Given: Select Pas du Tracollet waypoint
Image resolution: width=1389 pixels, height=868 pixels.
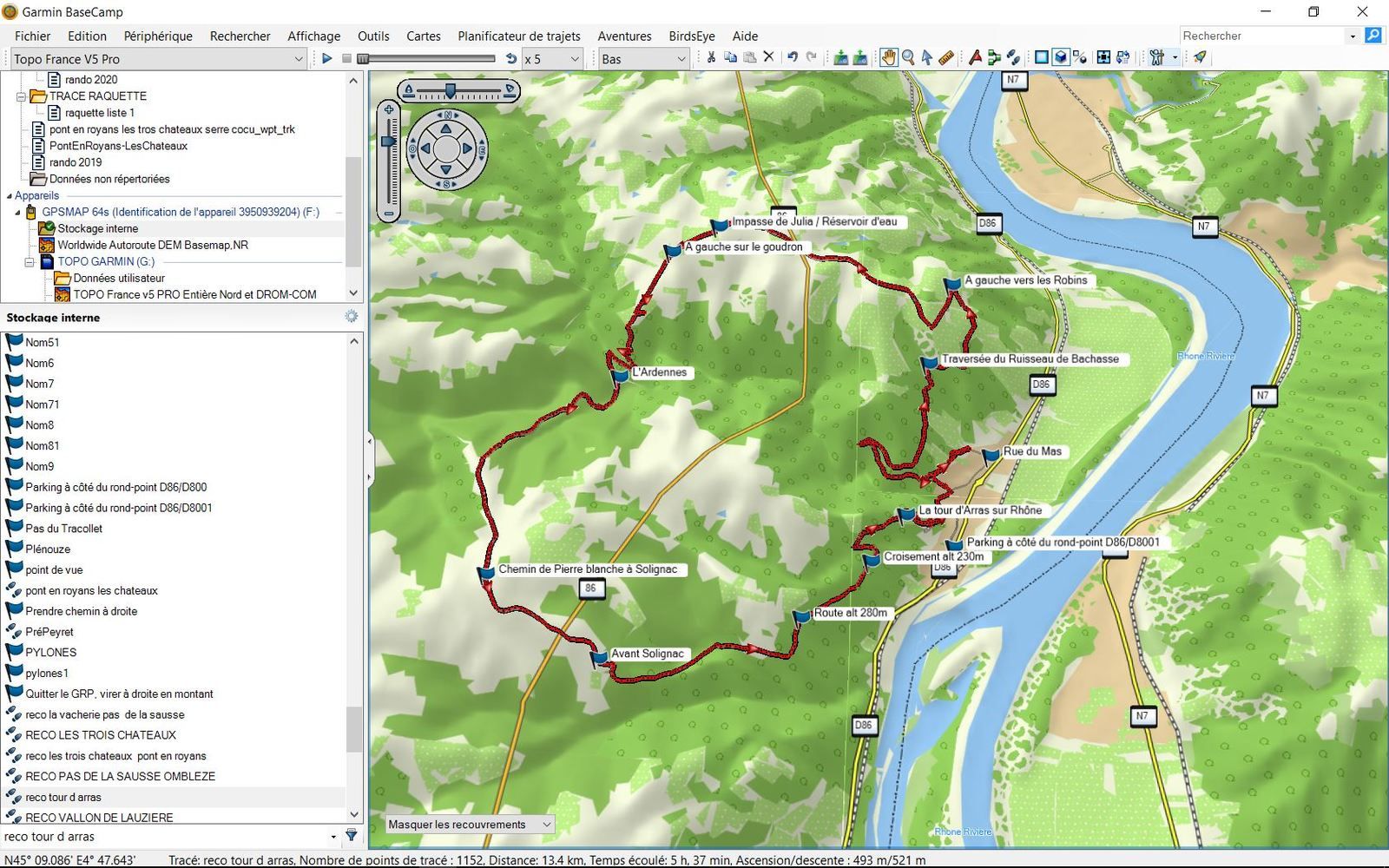Looking at the screenshot, I should point(63,528).
